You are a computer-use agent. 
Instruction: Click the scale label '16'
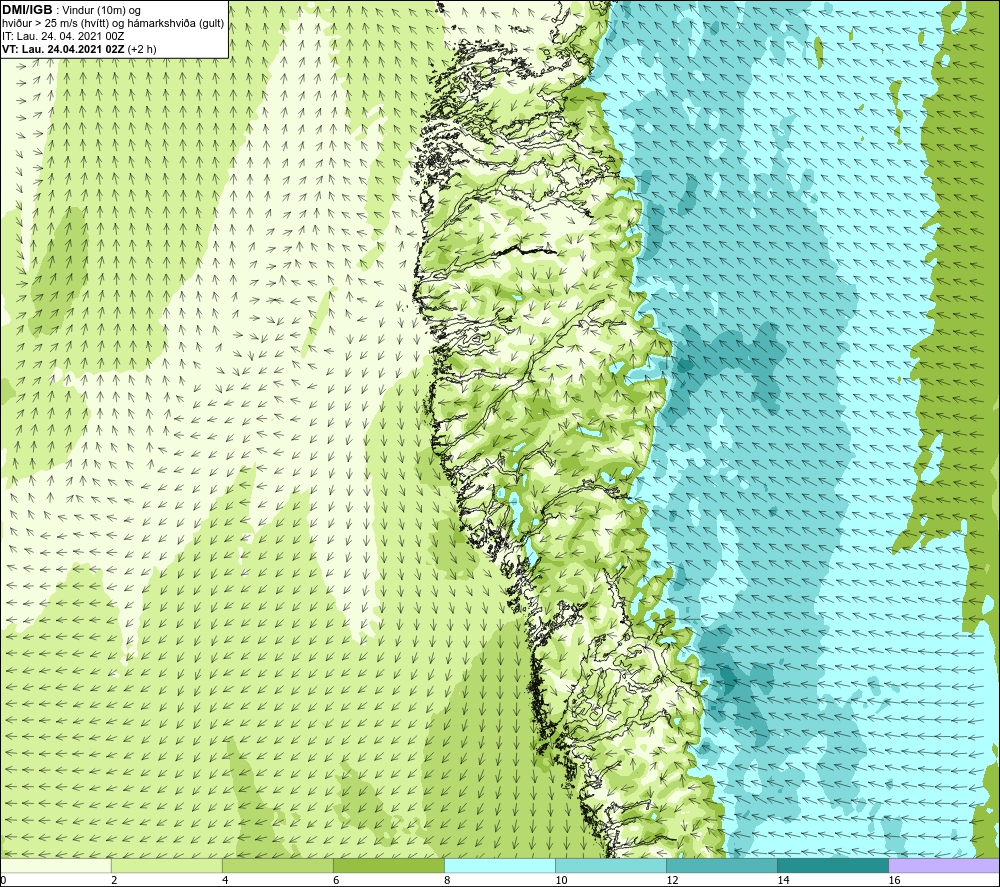click(x=894, y=881)
